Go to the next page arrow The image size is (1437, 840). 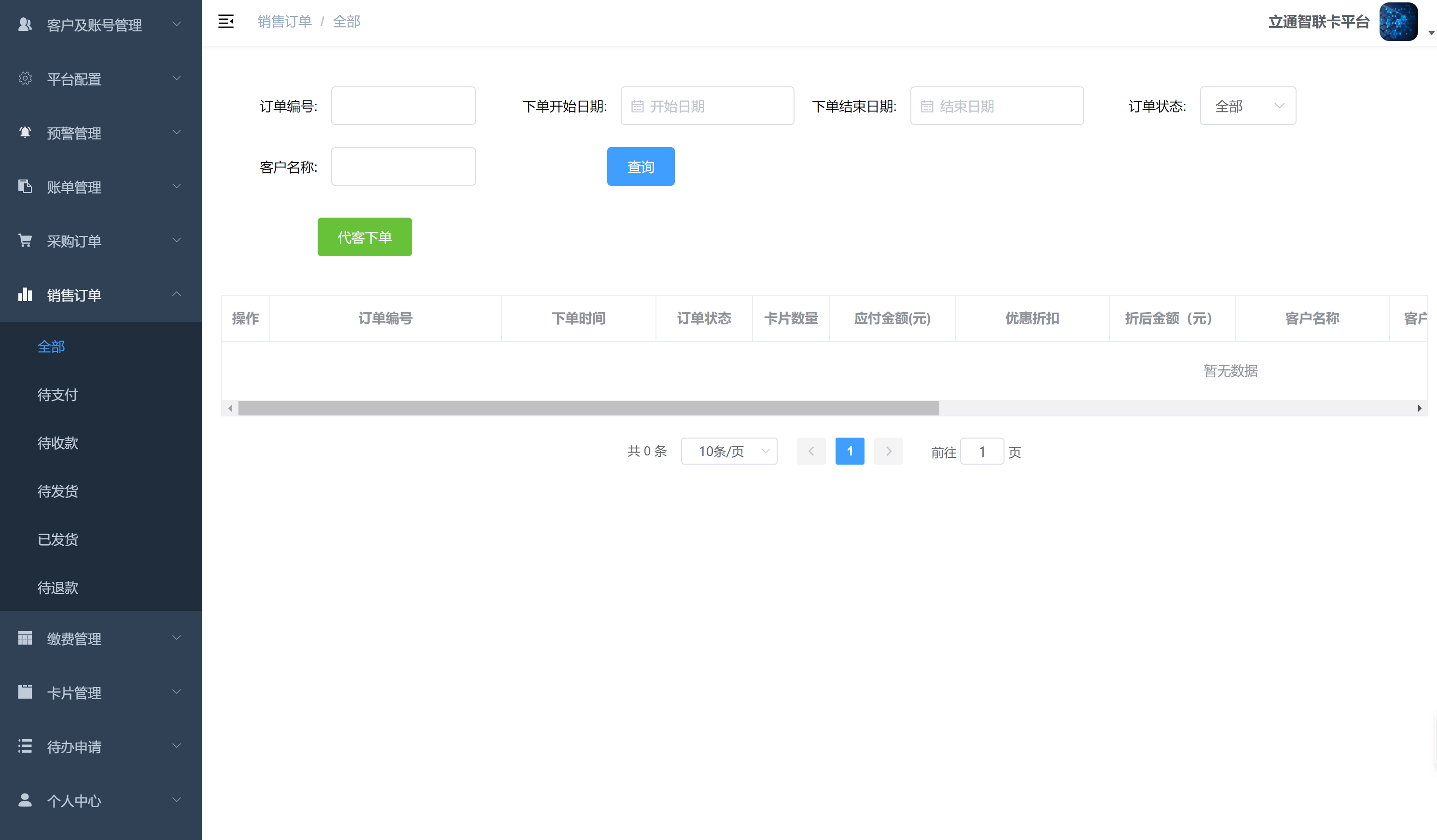click(889, 451)
